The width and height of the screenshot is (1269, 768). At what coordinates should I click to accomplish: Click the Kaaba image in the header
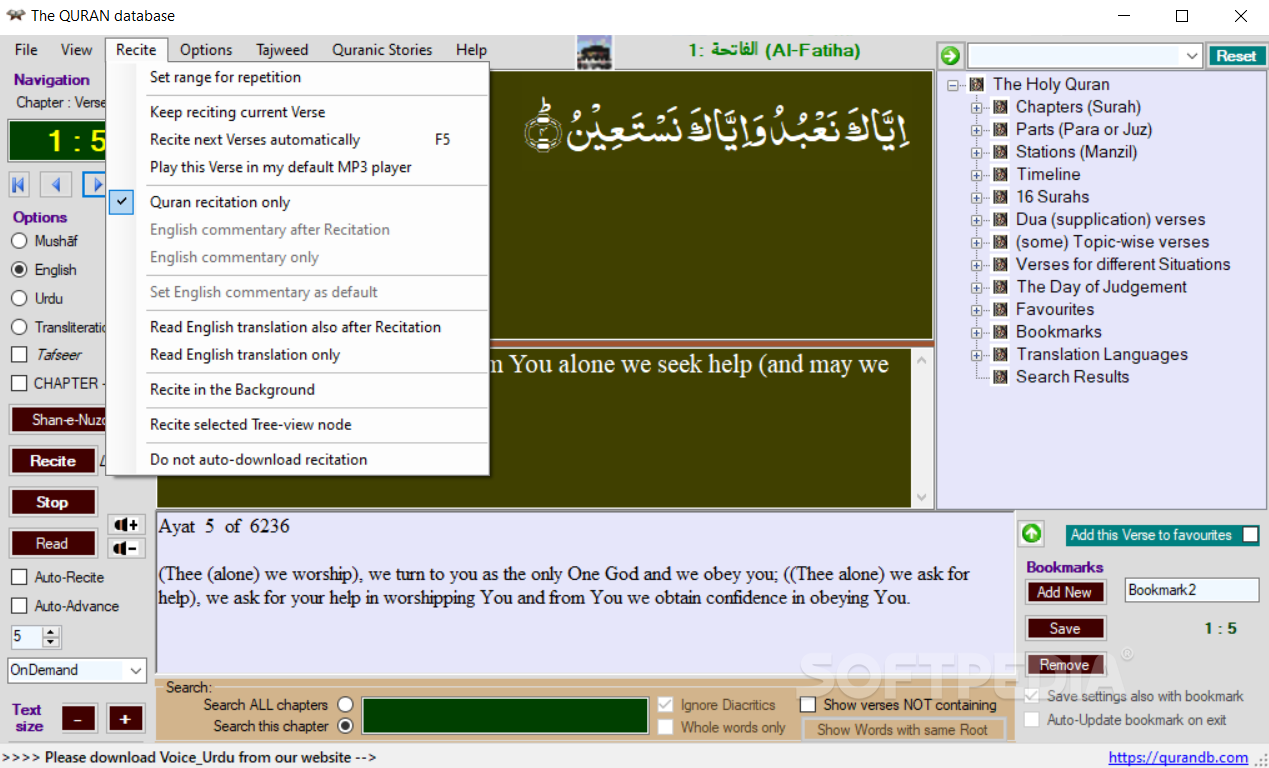[594, 52]
